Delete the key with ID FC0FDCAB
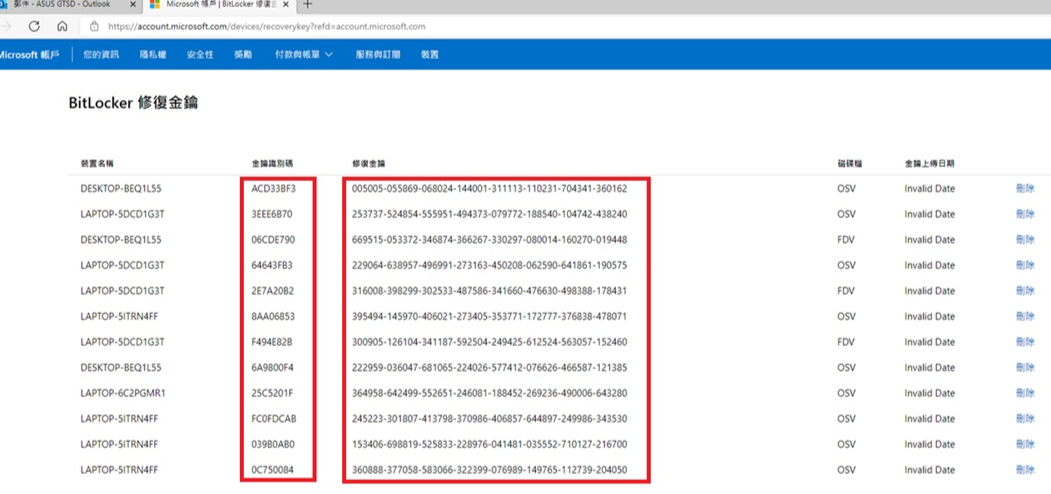 click(1025, 419)
